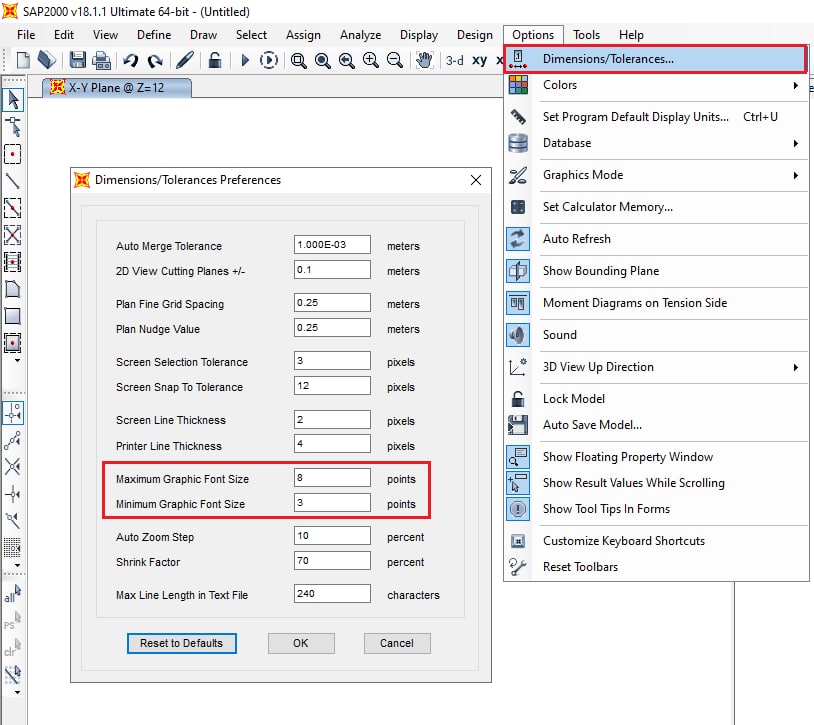Screen dimensions: 814x725
Task: Select the pointer tool in left toolbar
Action: (13, 100)
